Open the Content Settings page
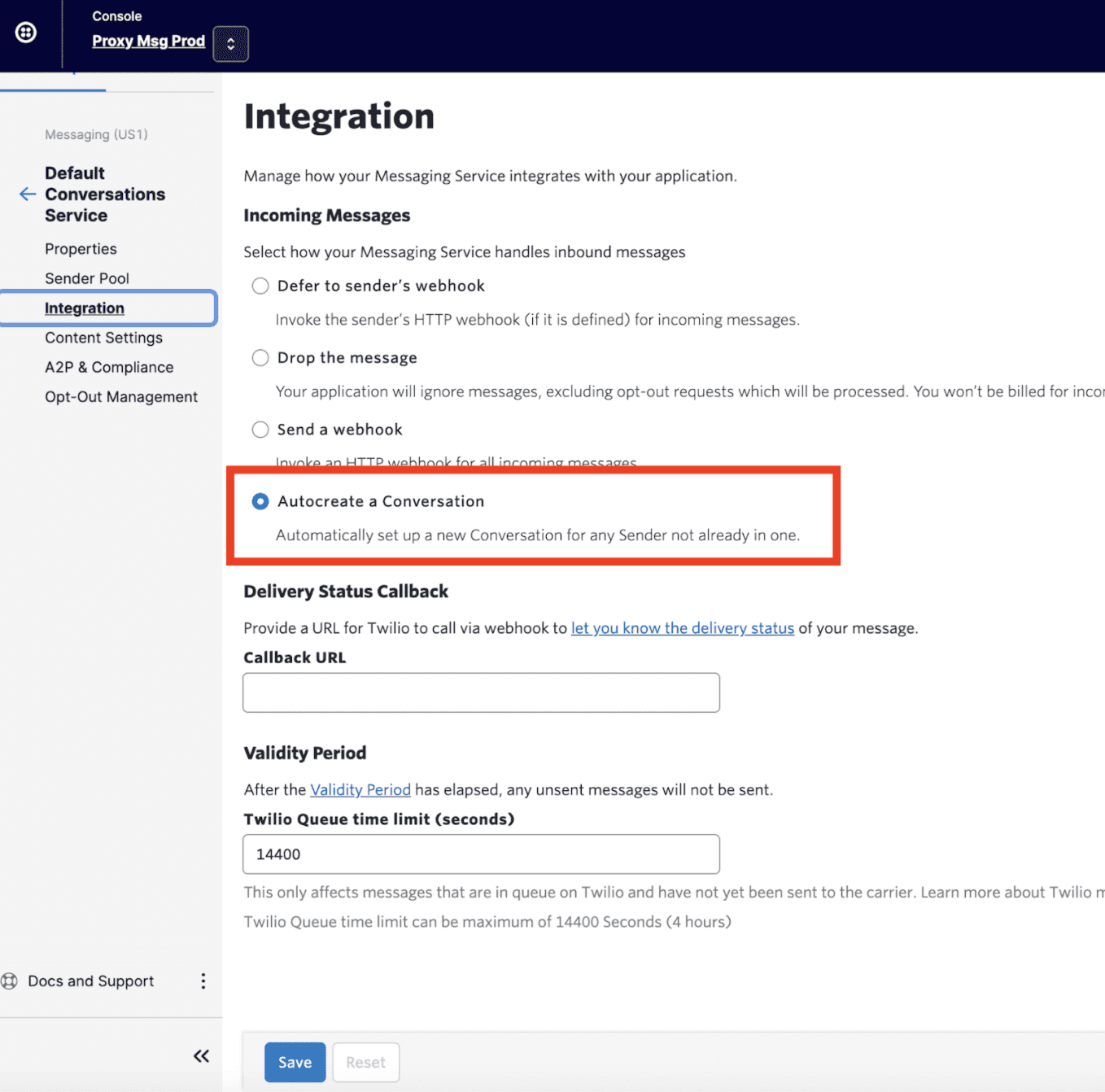 coord(103,337)
